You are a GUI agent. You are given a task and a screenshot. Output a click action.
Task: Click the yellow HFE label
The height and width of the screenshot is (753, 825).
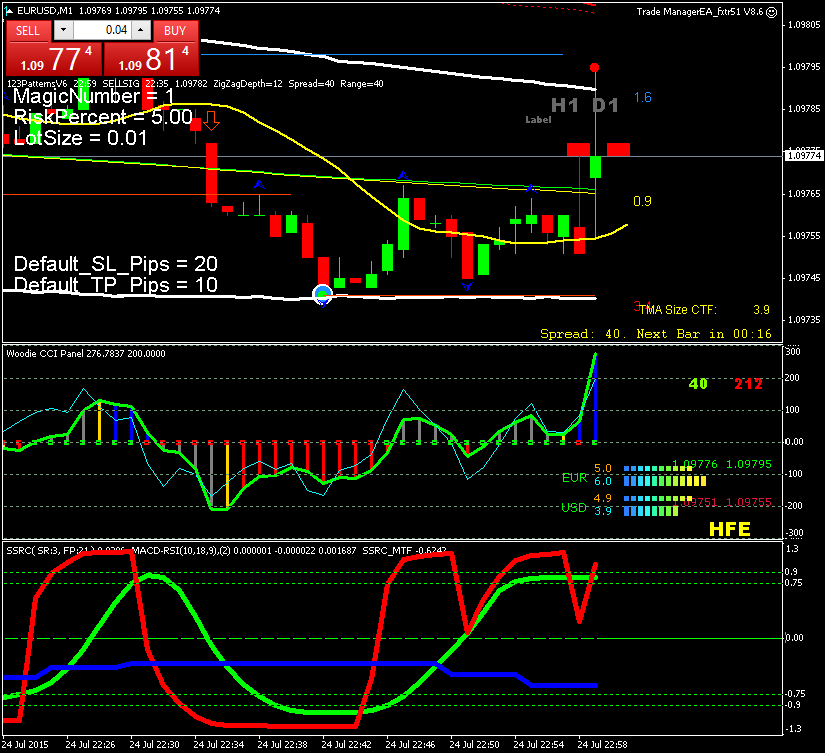[x=730, y=529]
